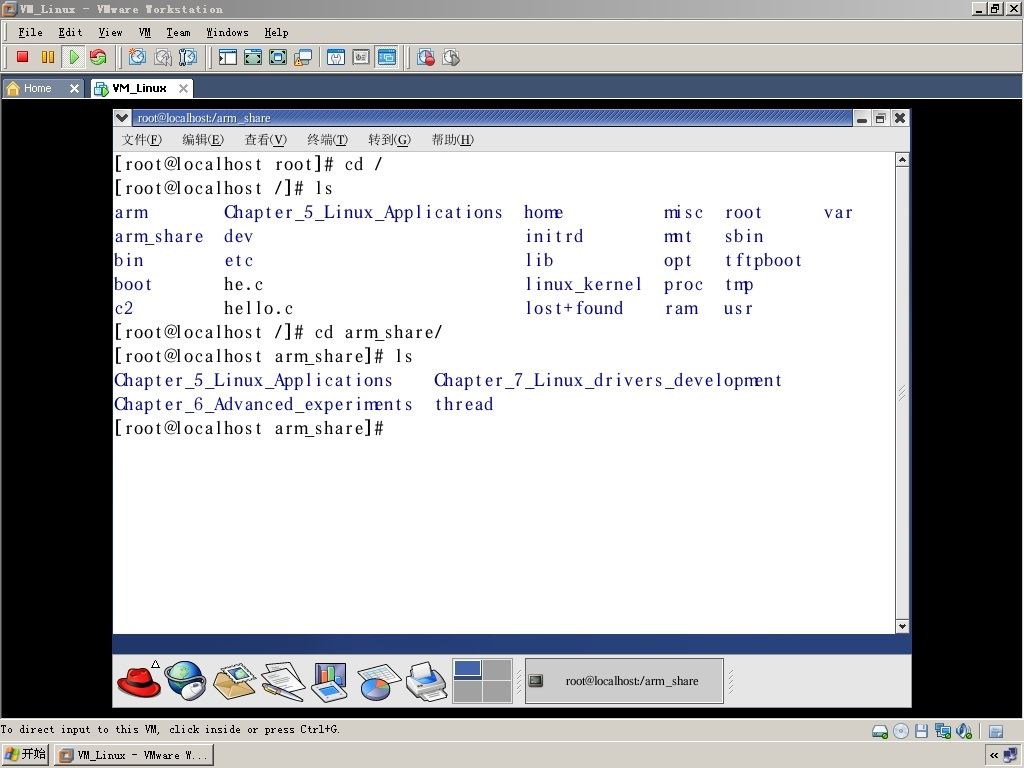
Task: Select the VM_Linux tab
Action: [139, 88]
